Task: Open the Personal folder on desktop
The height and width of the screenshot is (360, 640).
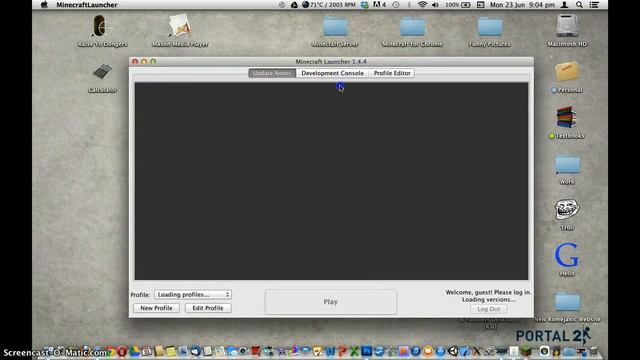Action: click(567, 72)
